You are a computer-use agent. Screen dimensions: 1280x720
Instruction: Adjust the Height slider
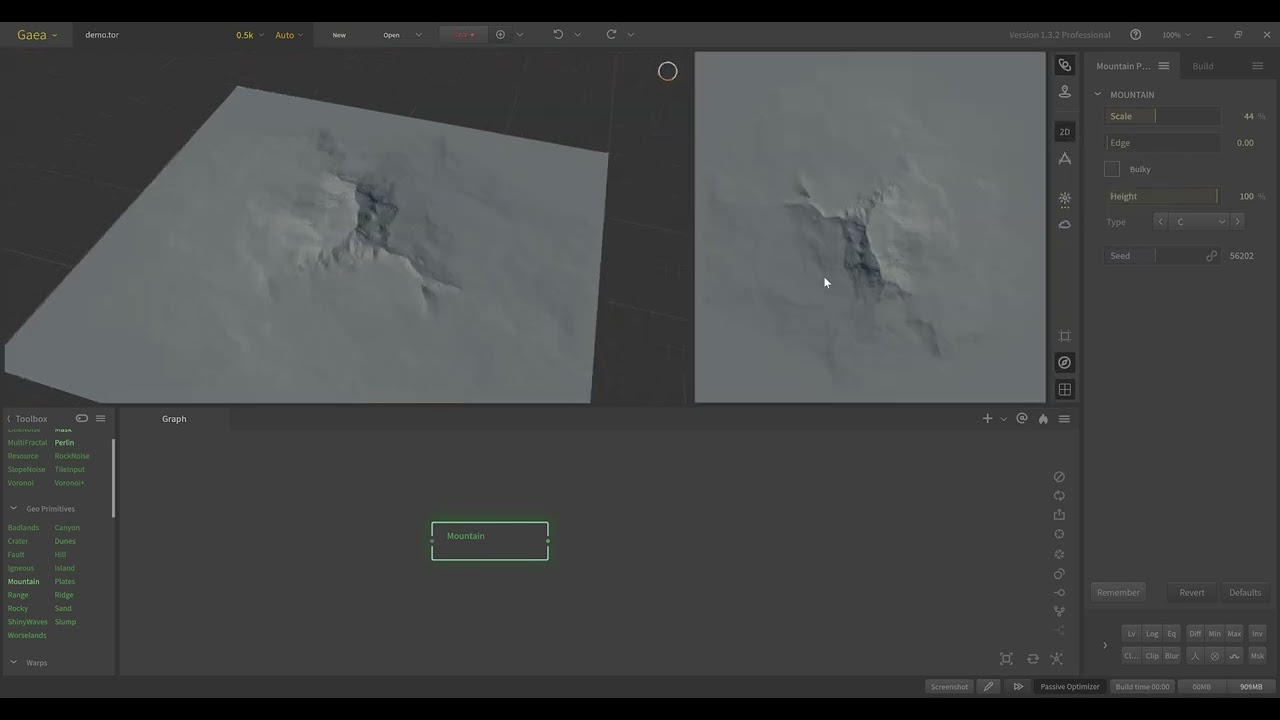point(1162,196)
